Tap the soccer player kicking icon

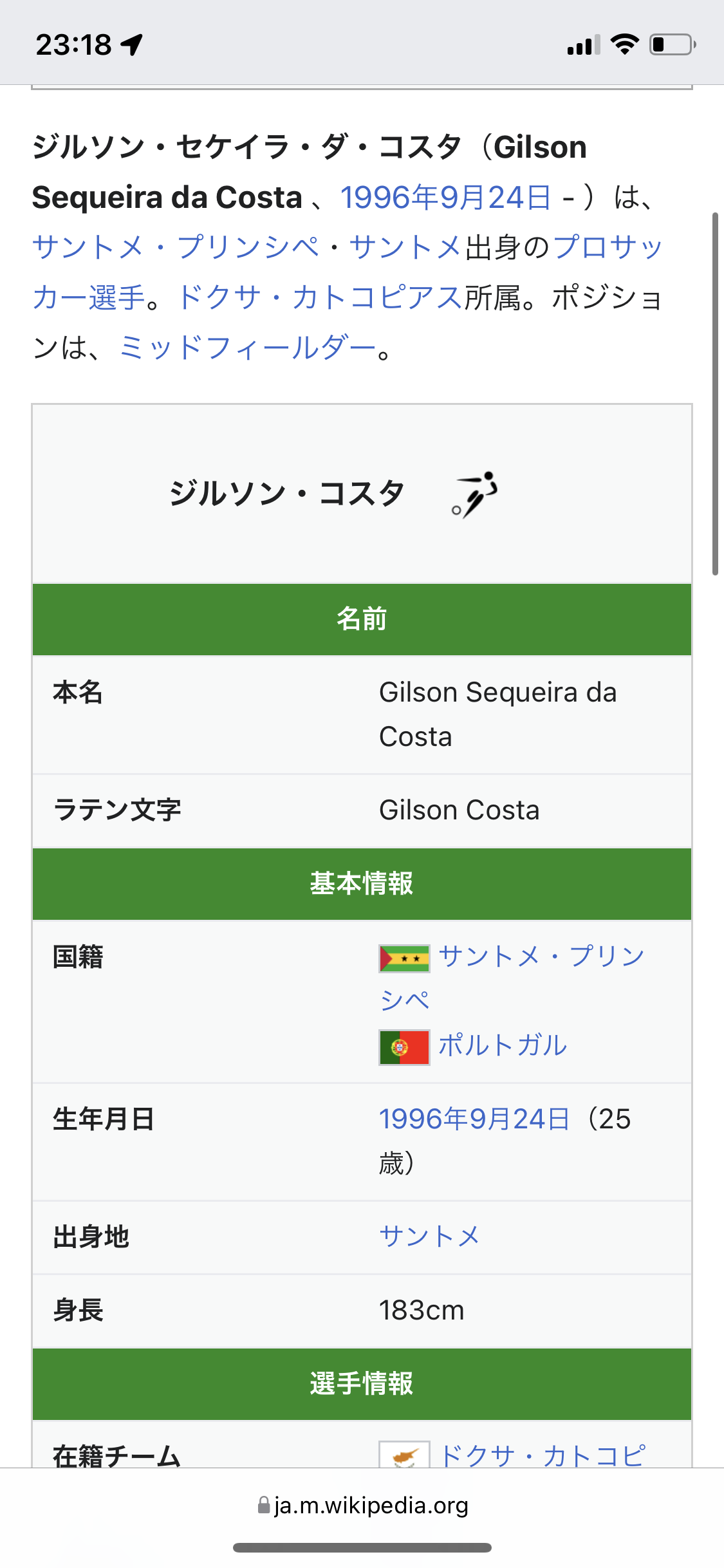click(x=475, y=494)
